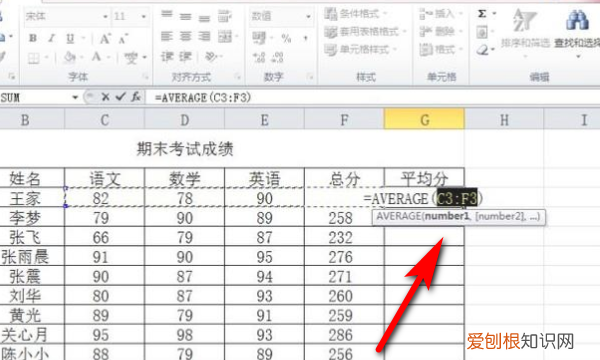Click the number1 argument in AVERAGE tooltip
The image size is (600, 360).
(447, 217)
